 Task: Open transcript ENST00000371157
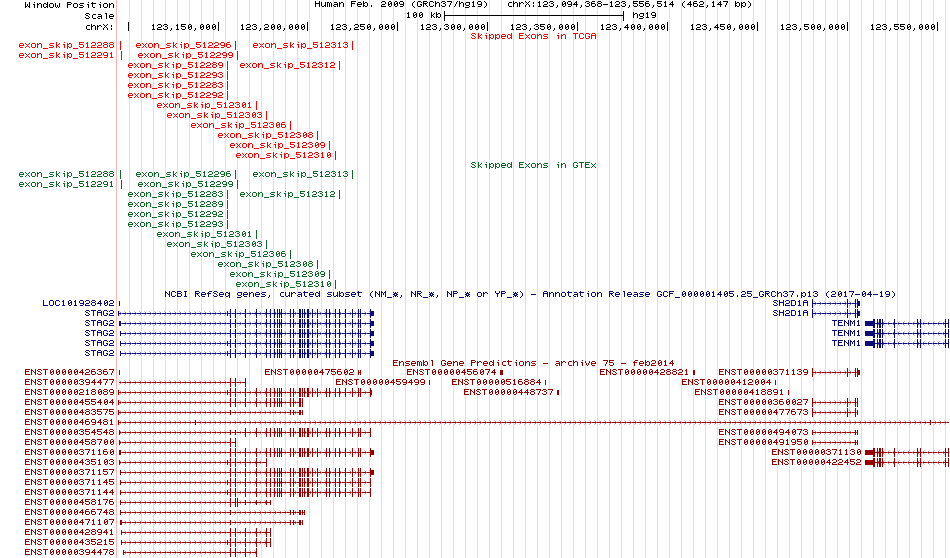click(69, 473)
